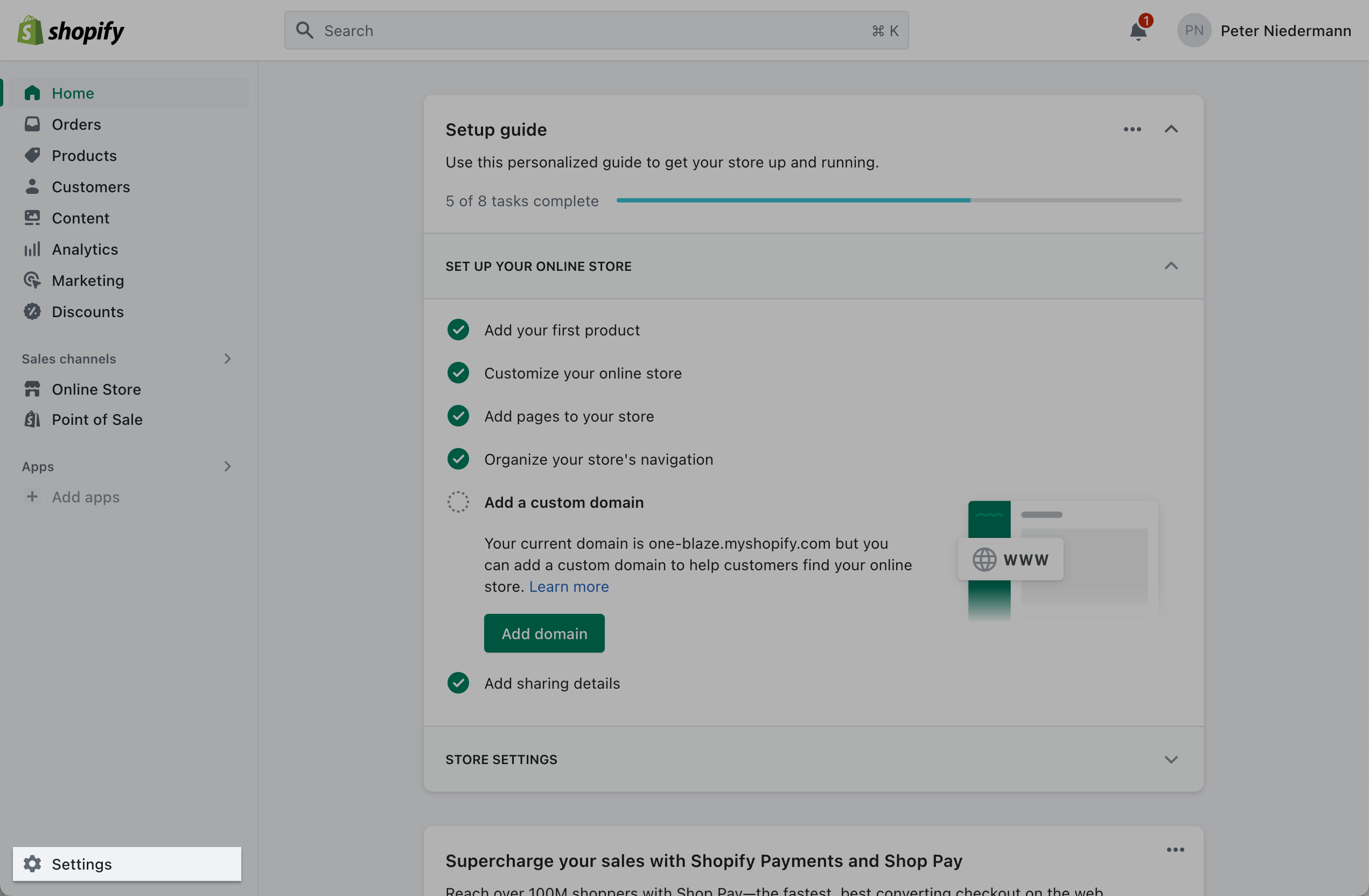Image resolution: width=1369 pixels, height=896 pixels.
Task: Click the Point of Sale bag icon
Action: click(32, 419)
